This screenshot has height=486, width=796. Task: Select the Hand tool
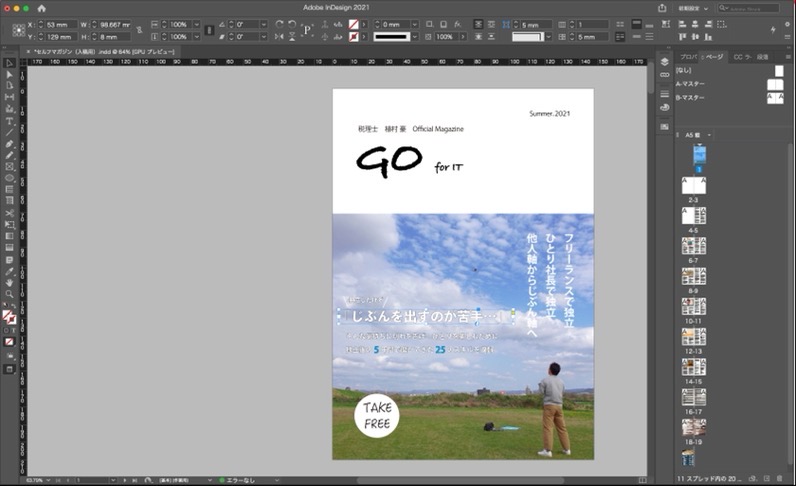[9, 282]
